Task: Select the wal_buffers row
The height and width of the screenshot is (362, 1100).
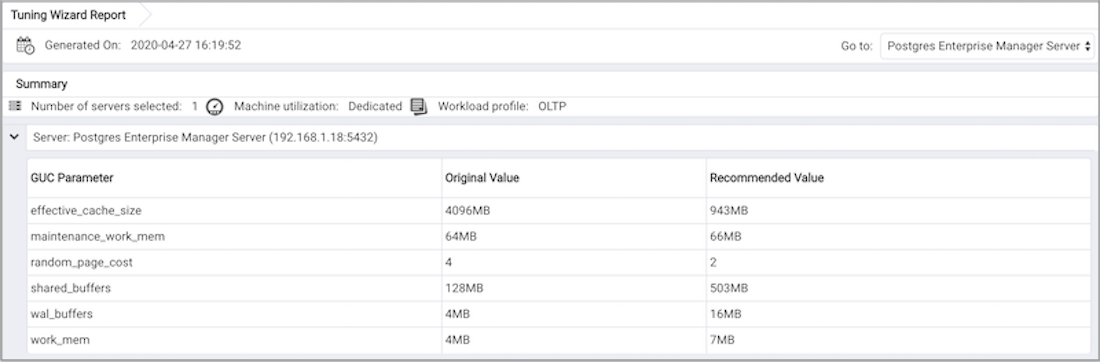Action: tap(559, 314)
